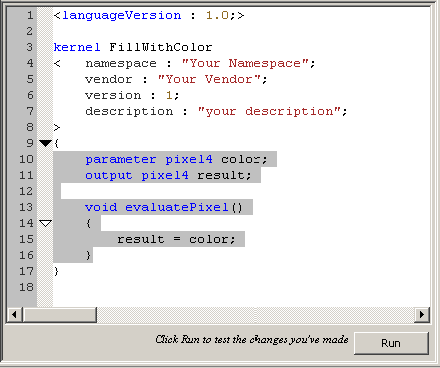The width and height of the screenshot is (440, 368).
Task: Click line number 1 in the gutter
Action: (x=30, y=15)
